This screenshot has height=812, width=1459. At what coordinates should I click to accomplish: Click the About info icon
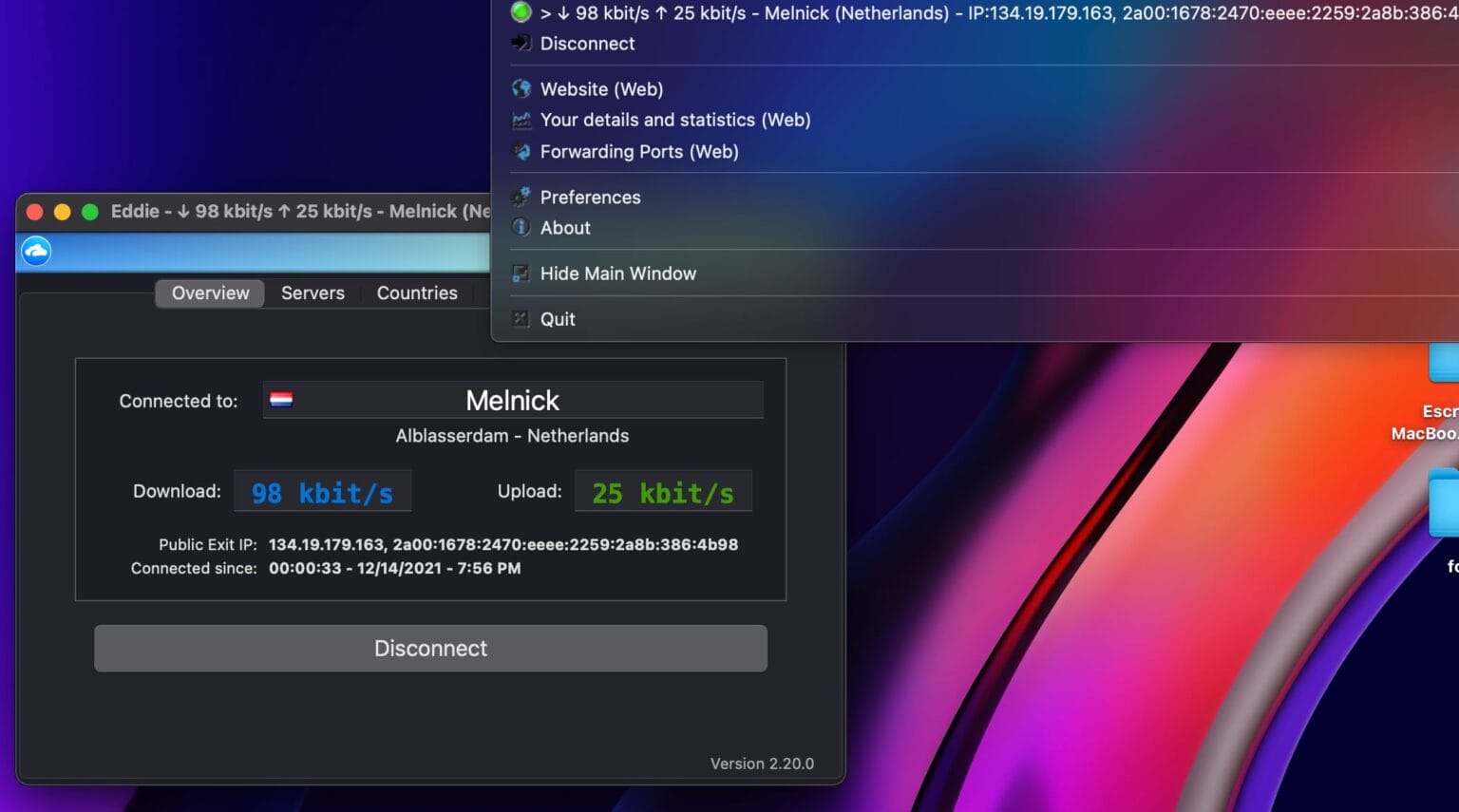(521, 227)
